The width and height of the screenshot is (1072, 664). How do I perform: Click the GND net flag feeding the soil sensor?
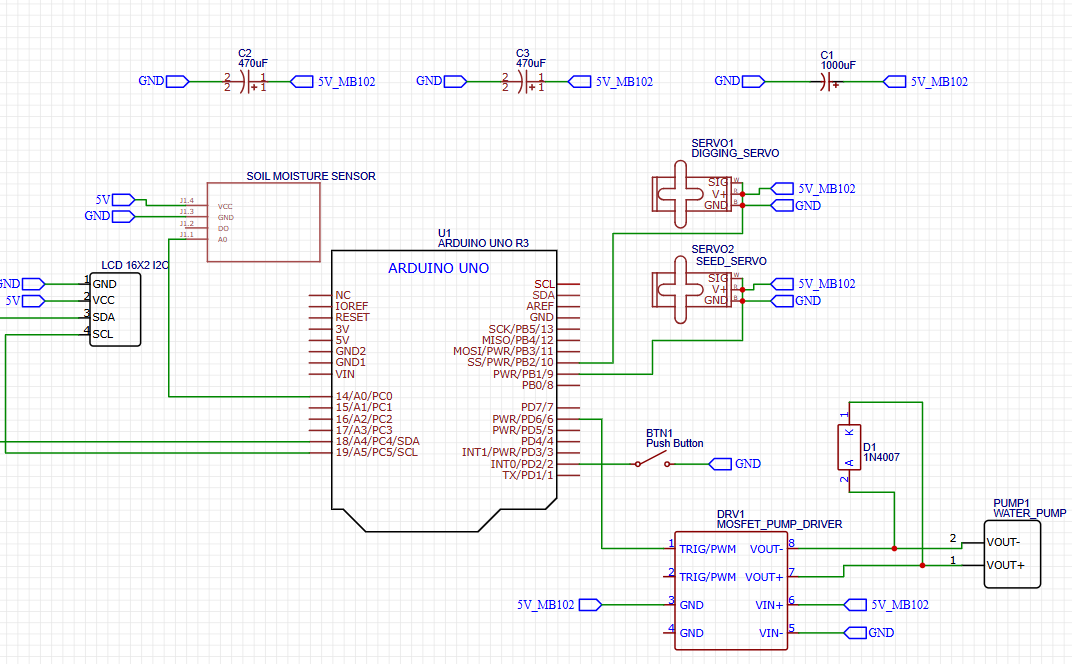[123, 216]
